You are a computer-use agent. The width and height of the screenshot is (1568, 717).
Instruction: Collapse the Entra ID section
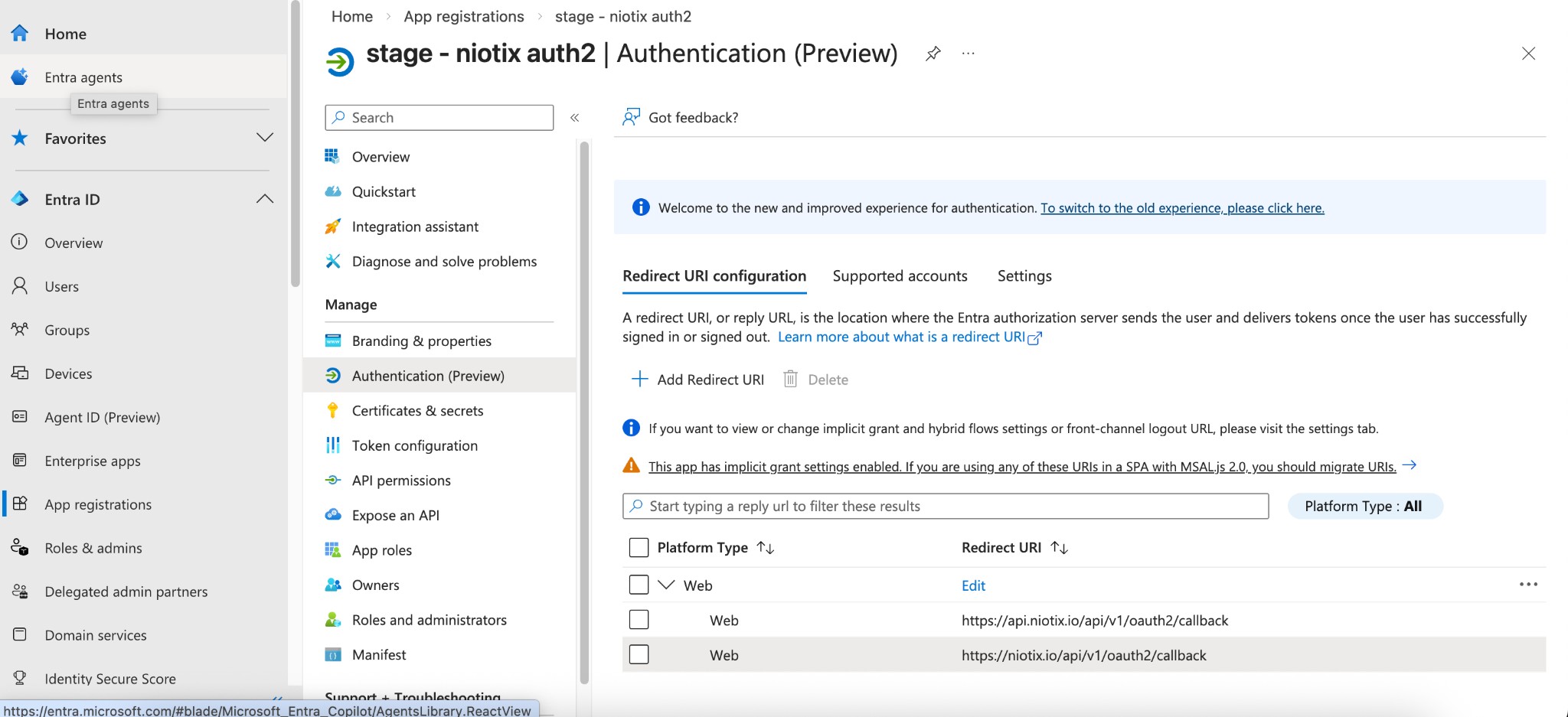(264, 198)
